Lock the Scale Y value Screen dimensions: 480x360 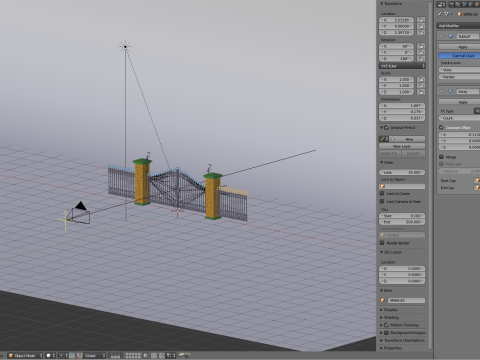(x=421, y=86)
